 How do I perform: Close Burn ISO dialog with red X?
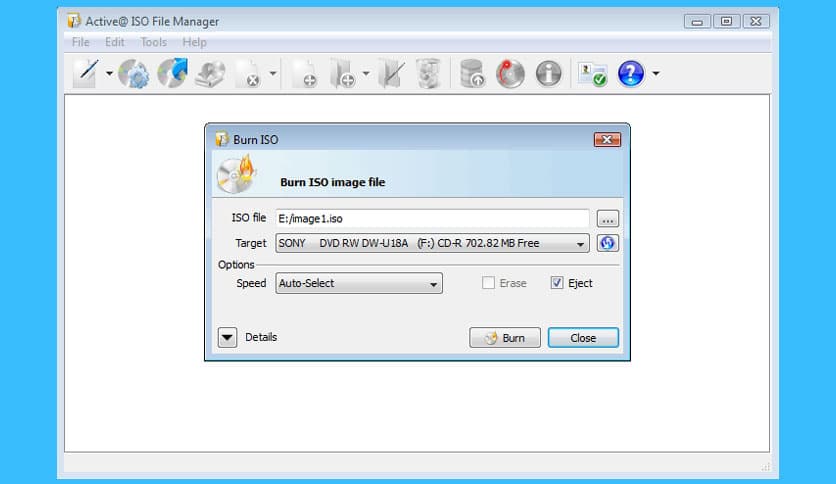pyautogui.click(x=607, y=140)
